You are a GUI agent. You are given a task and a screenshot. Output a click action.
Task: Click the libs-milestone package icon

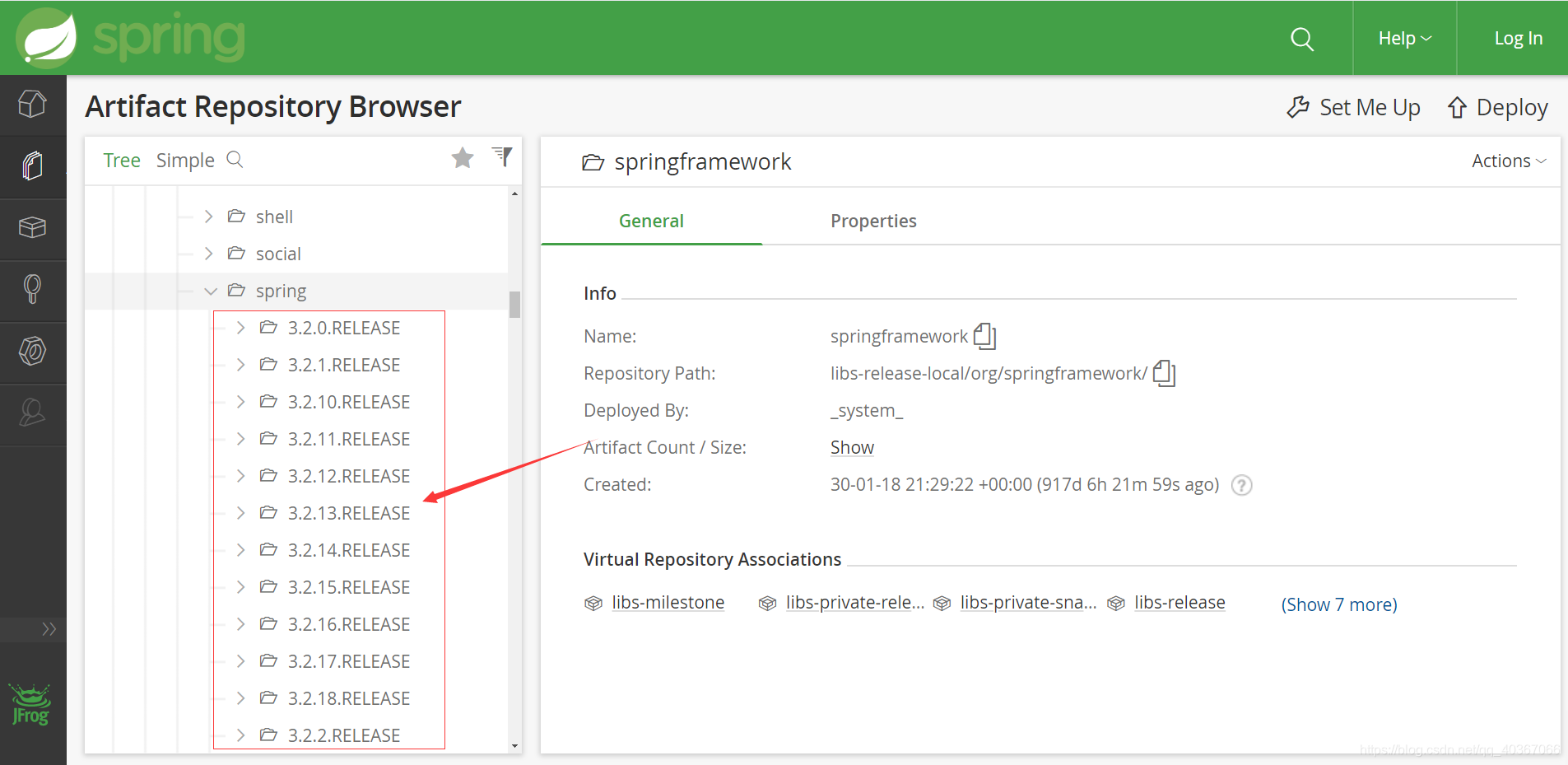pos(593,604)
